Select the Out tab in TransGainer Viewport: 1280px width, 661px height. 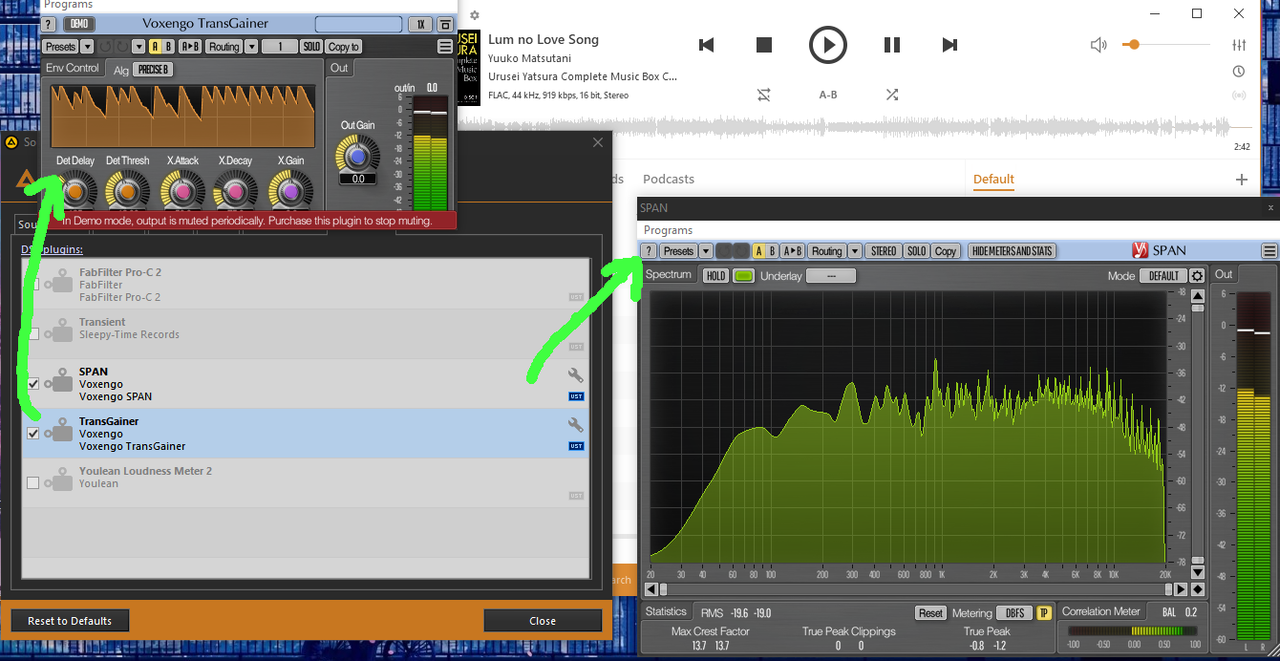(x=340, y=68)
